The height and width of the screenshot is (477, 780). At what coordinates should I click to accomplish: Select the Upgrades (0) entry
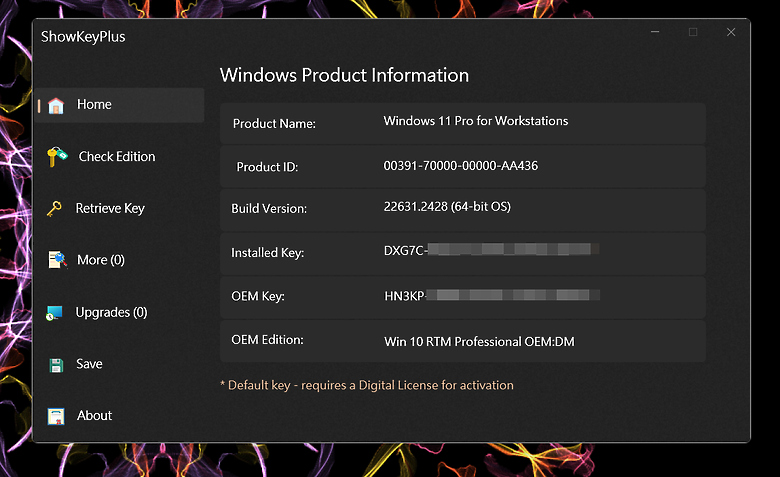point(111,312)
